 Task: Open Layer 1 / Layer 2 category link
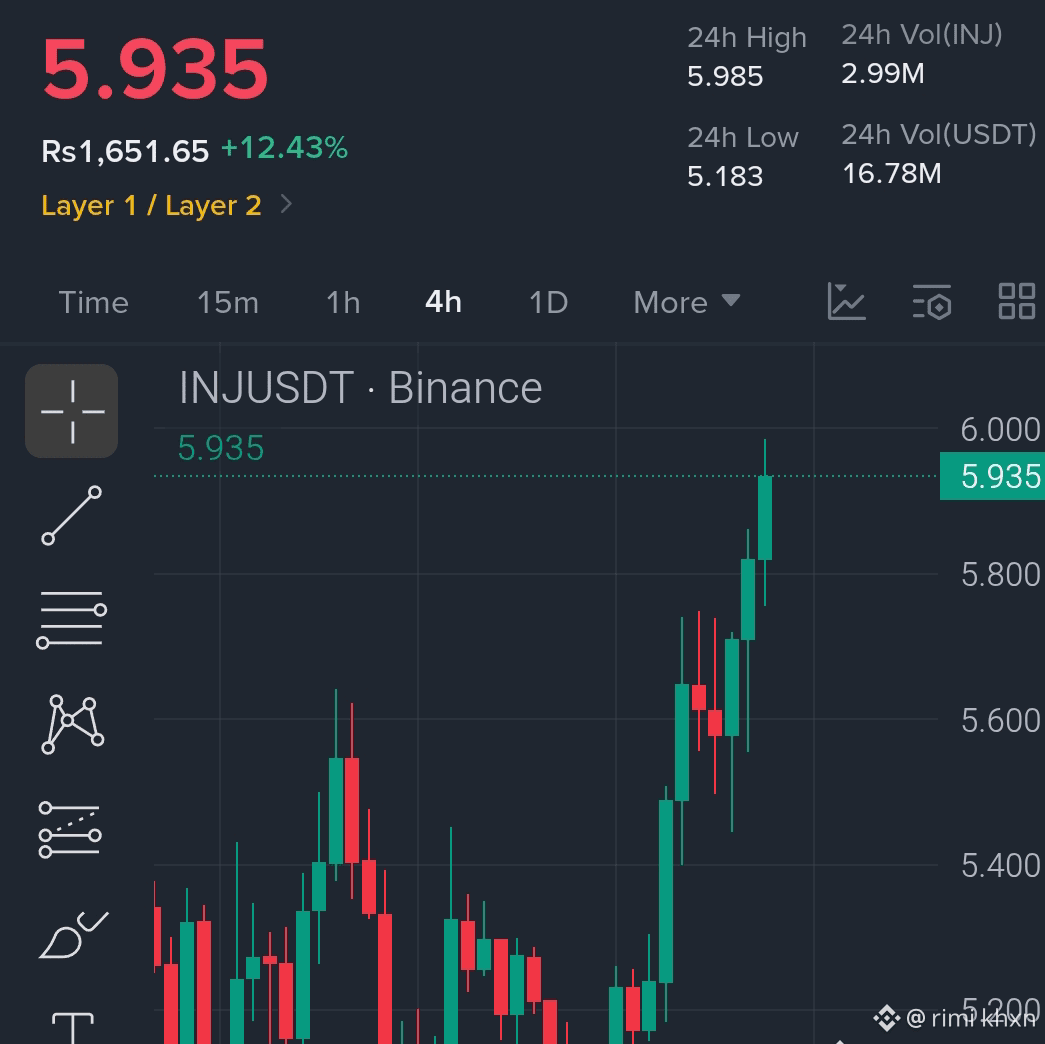point(151,205)
